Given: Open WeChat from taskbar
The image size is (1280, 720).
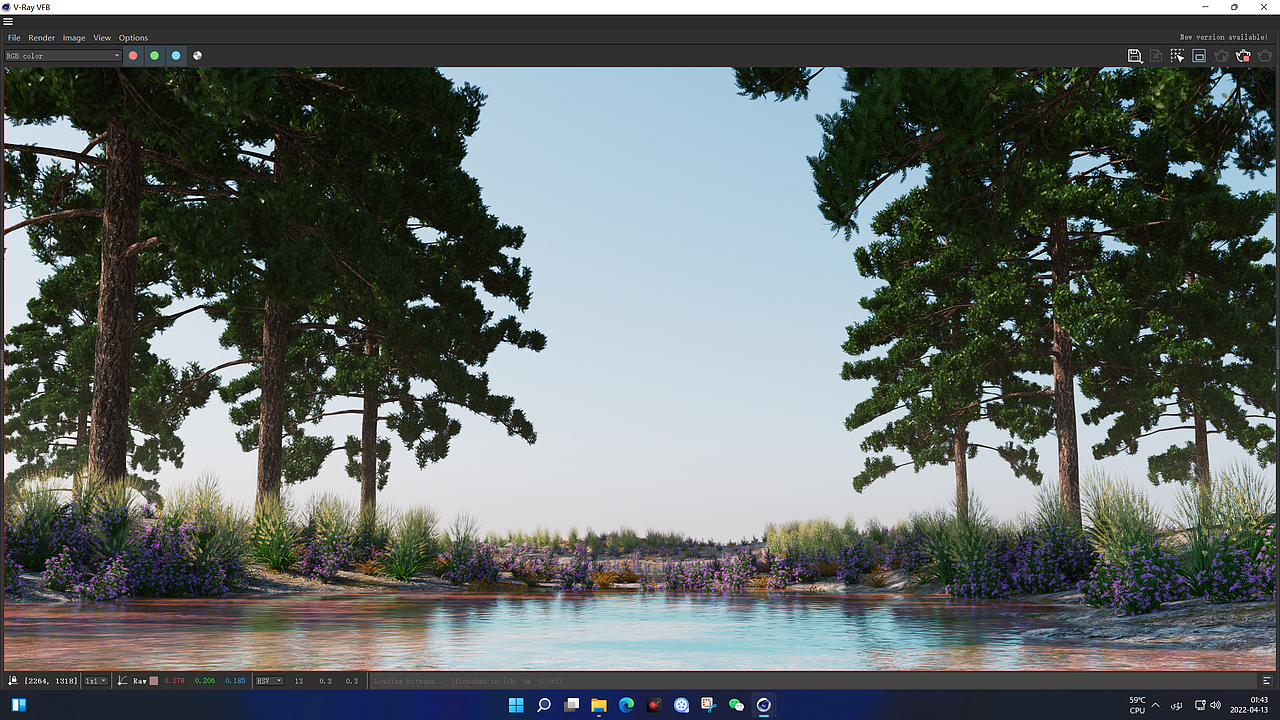Looking at the screenshot, I should (x=737, y=705).
